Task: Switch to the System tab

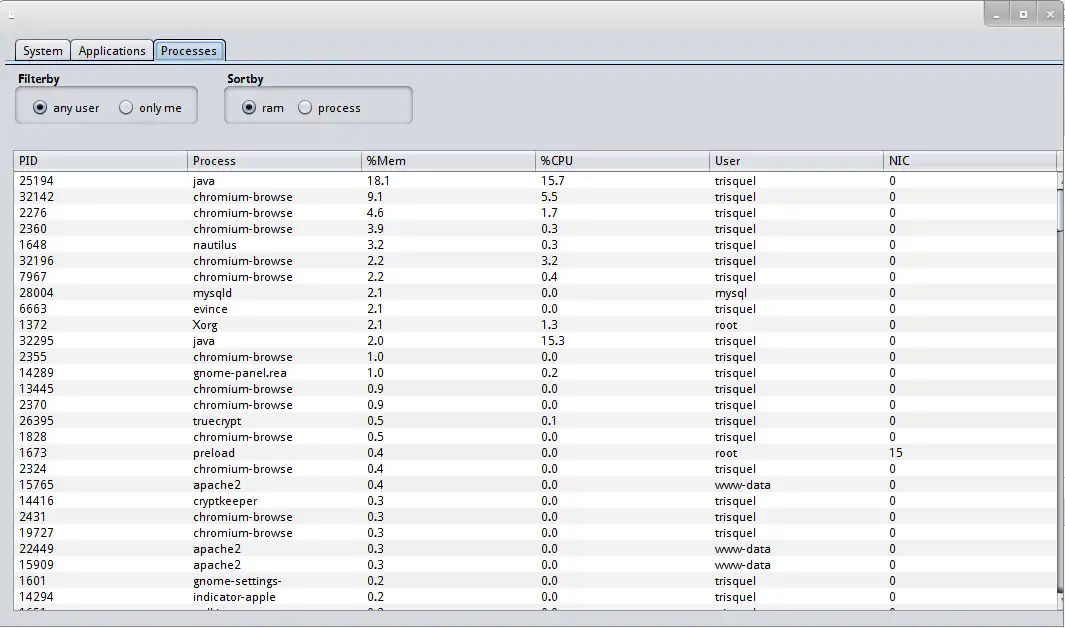Action: pyautogui.click(x=43, y=51)
